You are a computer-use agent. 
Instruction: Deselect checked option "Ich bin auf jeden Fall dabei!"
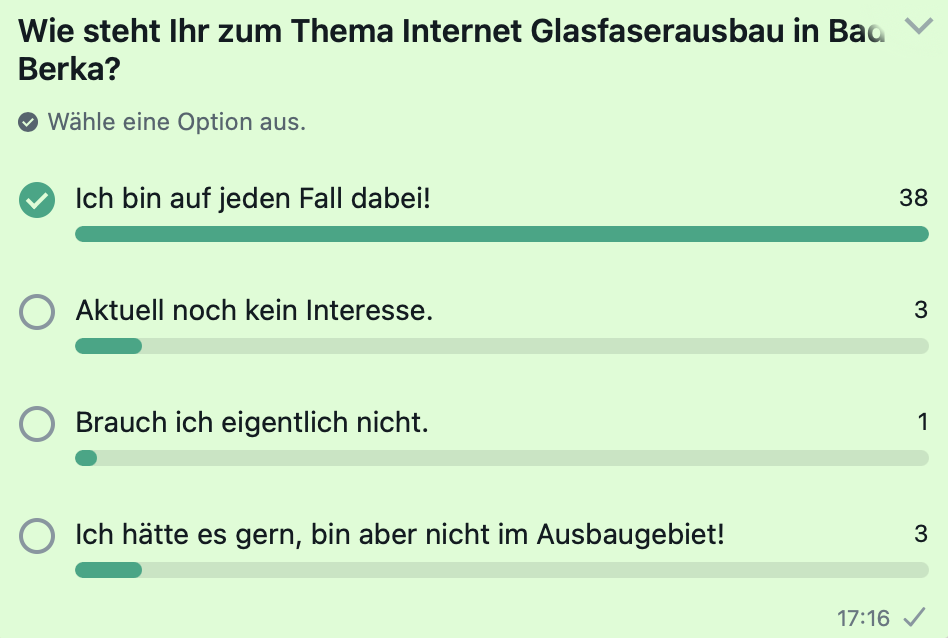click(x=37, y=200)
